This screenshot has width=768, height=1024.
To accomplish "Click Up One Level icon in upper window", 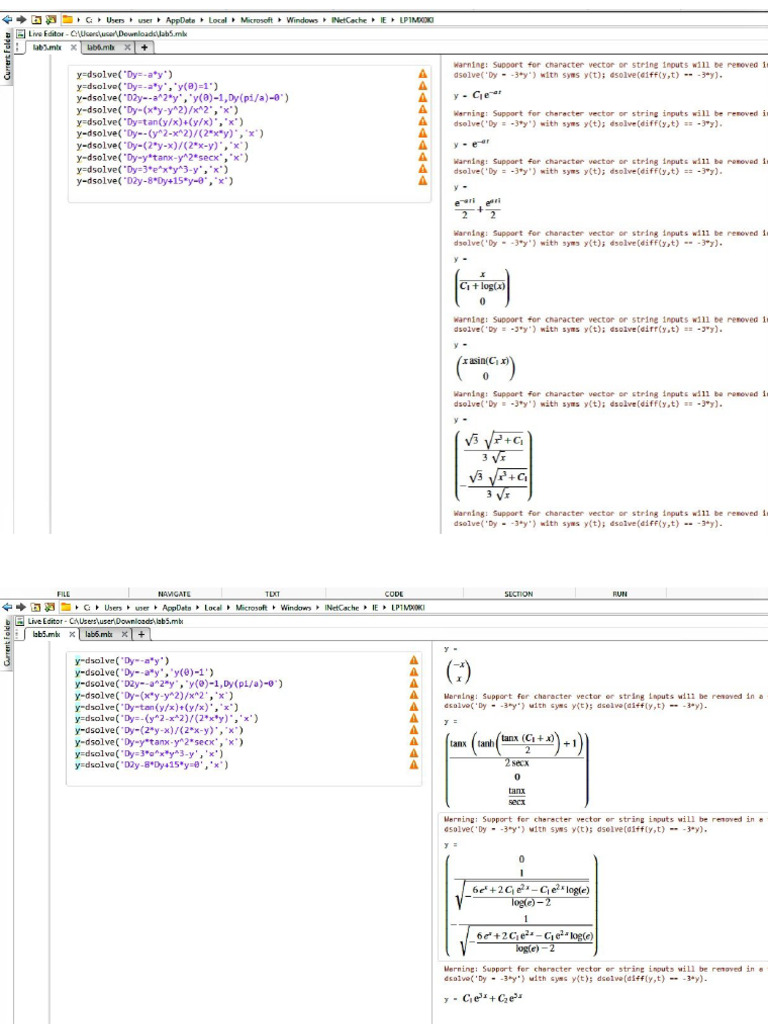I will (x=36, y=20).
